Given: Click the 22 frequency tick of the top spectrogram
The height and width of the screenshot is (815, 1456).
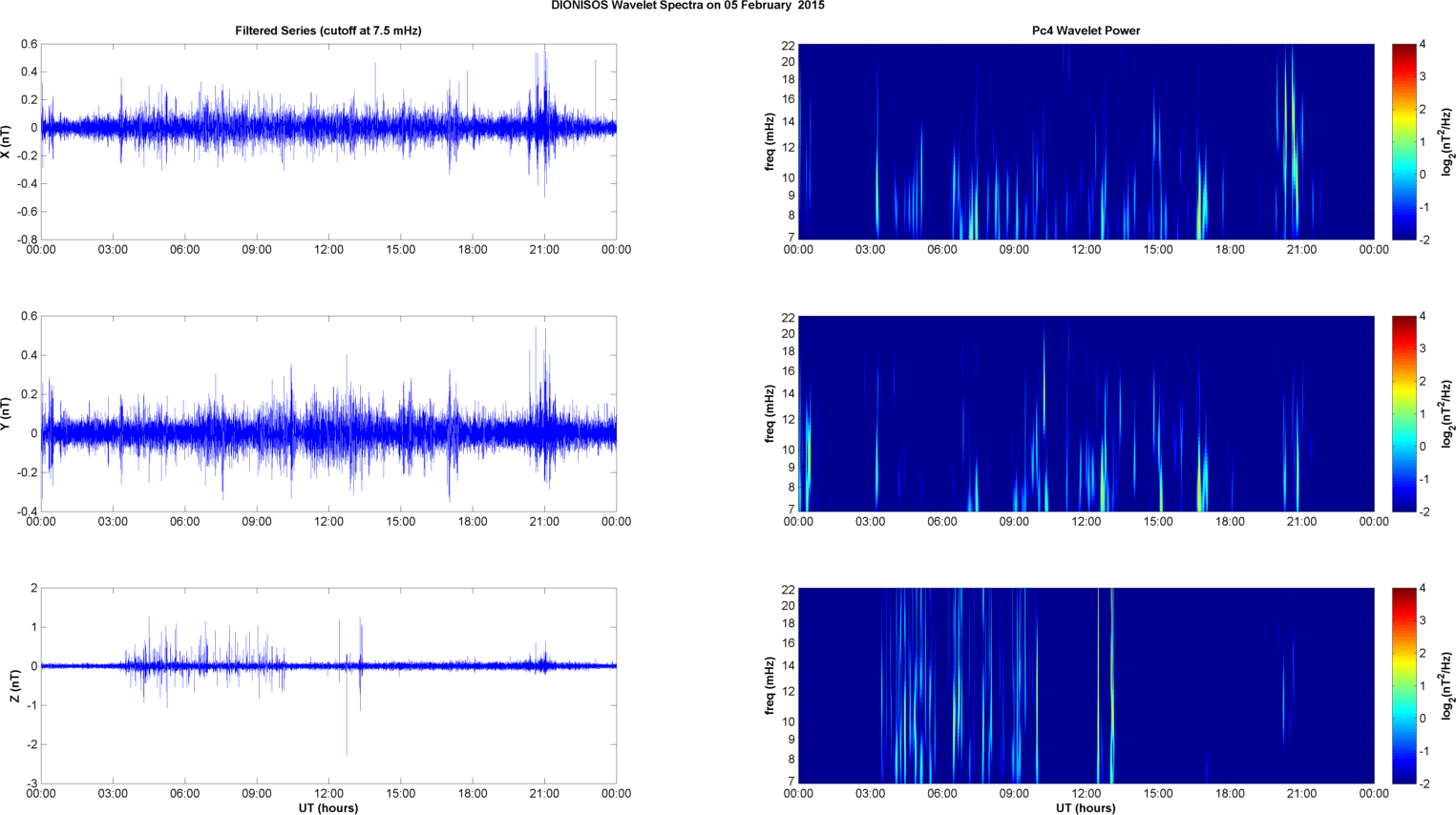Looking at the screenshot, I should 788,46.
